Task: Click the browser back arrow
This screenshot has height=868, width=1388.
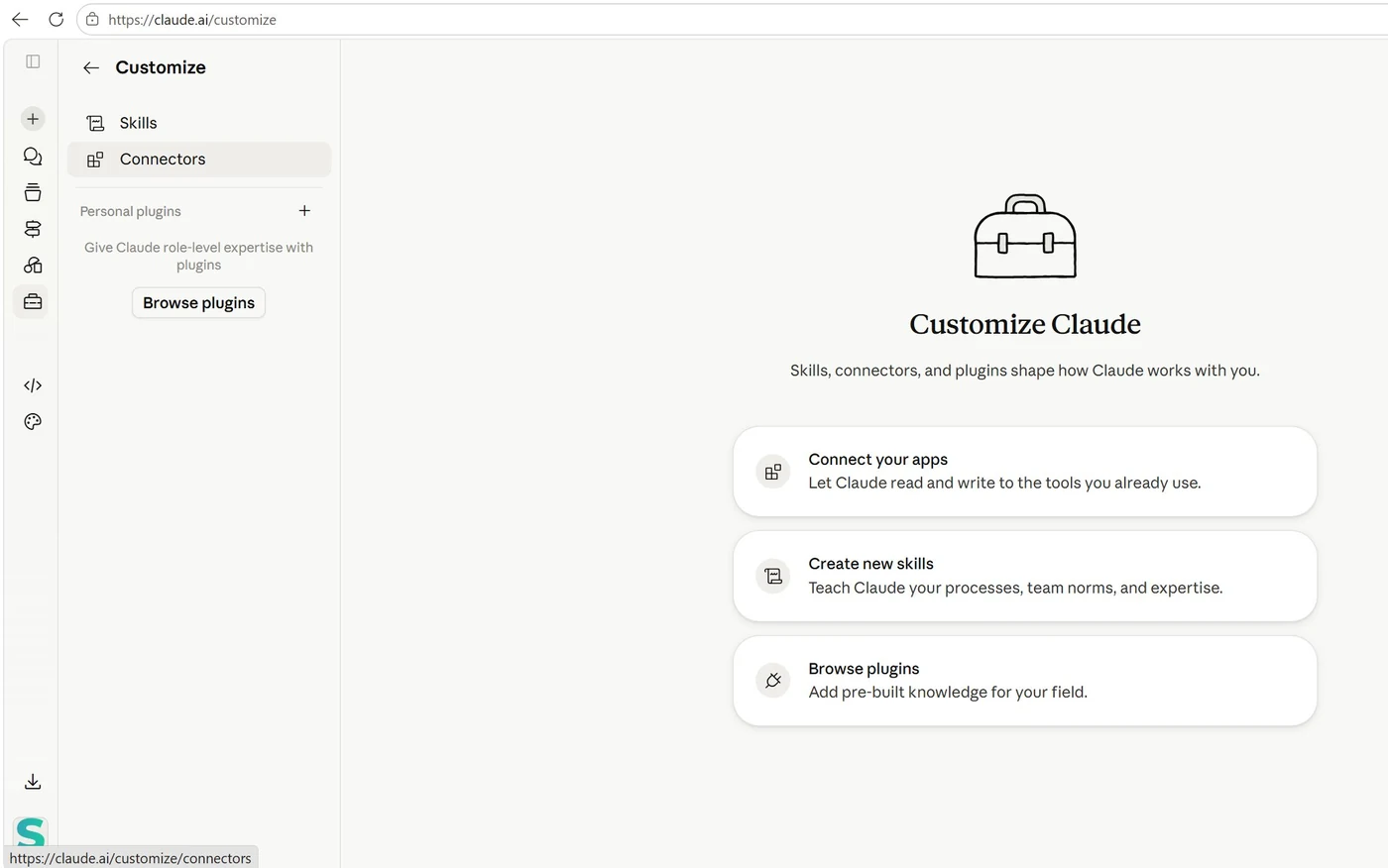Action: coord(20,19)
